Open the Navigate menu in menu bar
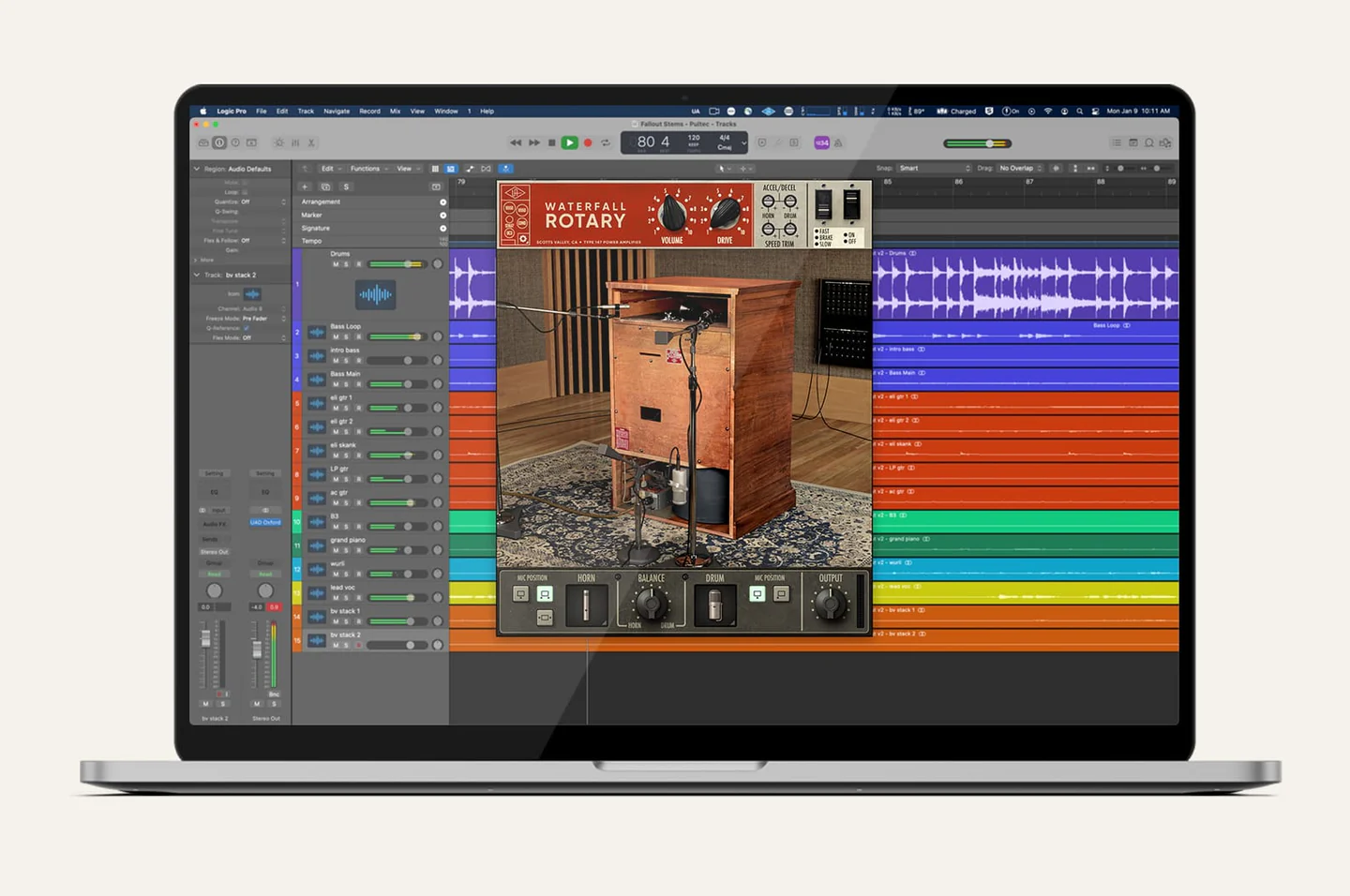1350x896 pixels. [337, 111]
